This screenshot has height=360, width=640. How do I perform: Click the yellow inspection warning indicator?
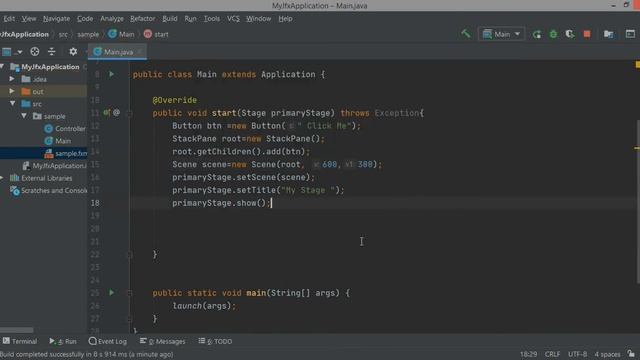tap(637, 64)
